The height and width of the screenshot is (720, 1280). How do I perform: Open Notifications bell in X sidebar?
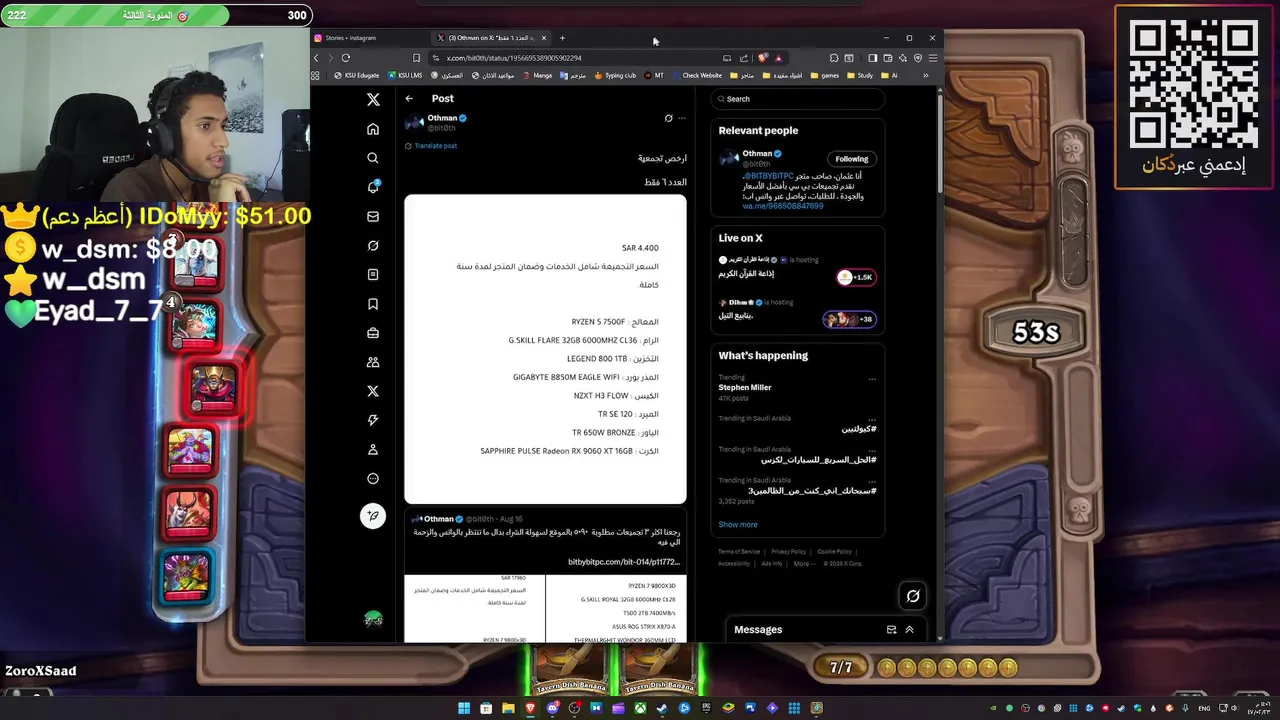pos(373,187)
